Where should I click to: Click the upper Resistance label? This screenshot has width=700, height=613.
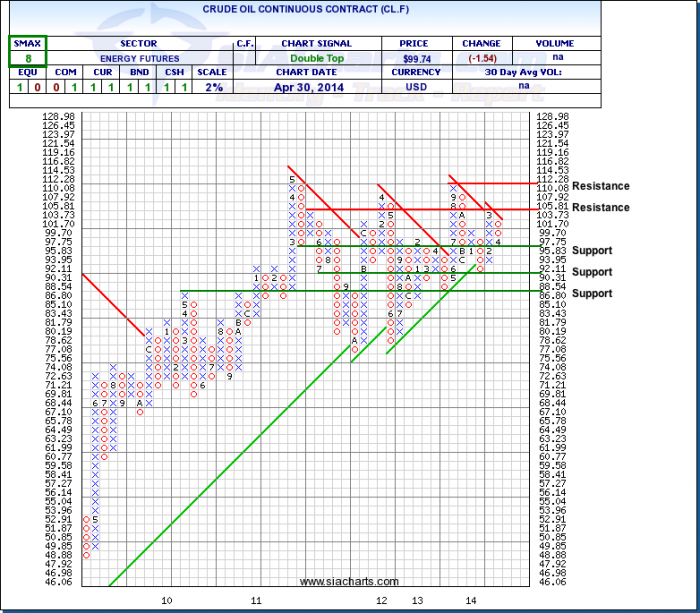pyautogui.click(x=601, y=185)
